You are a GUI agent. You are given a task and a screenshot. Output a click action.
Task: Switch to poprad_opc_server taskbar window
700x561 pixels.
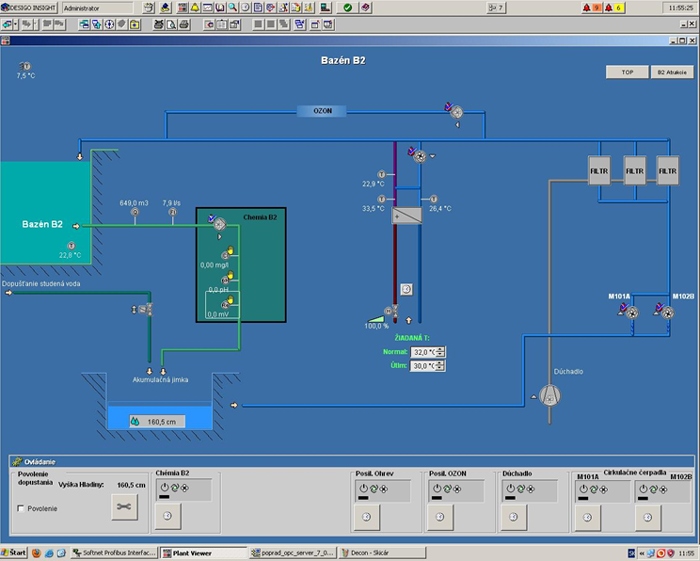(292, 553)
